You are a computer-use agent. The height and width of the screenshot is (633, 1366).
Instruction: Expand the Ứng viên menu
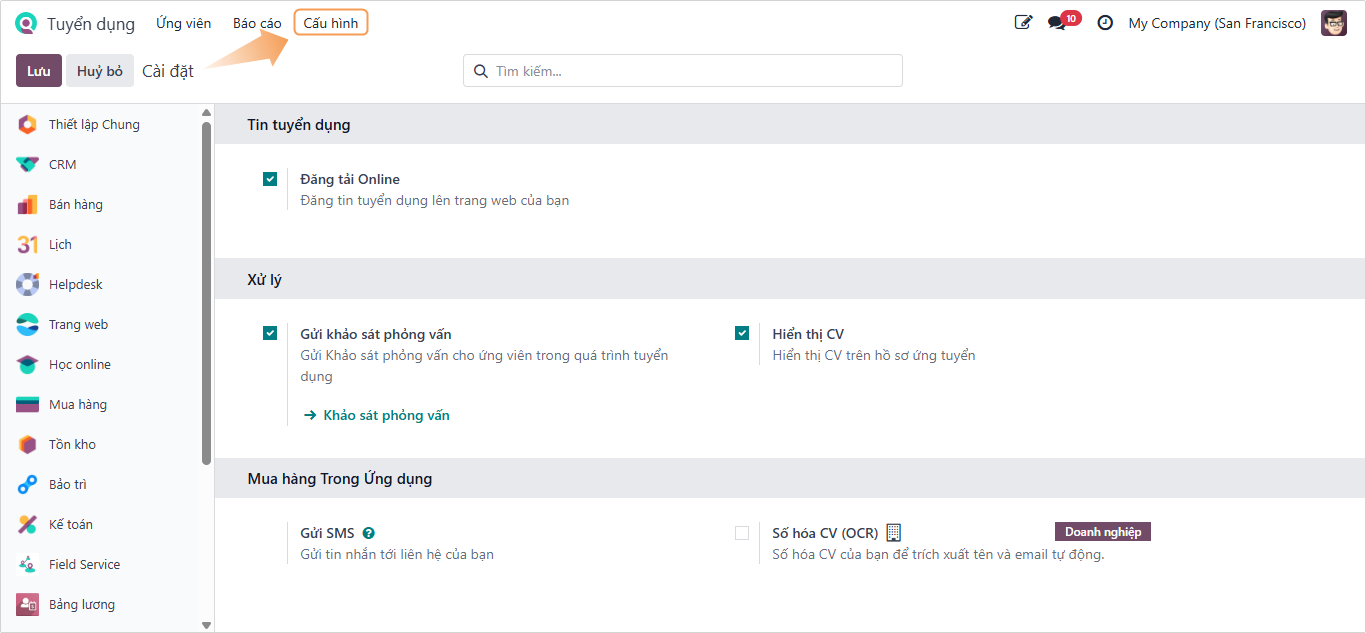184,23
